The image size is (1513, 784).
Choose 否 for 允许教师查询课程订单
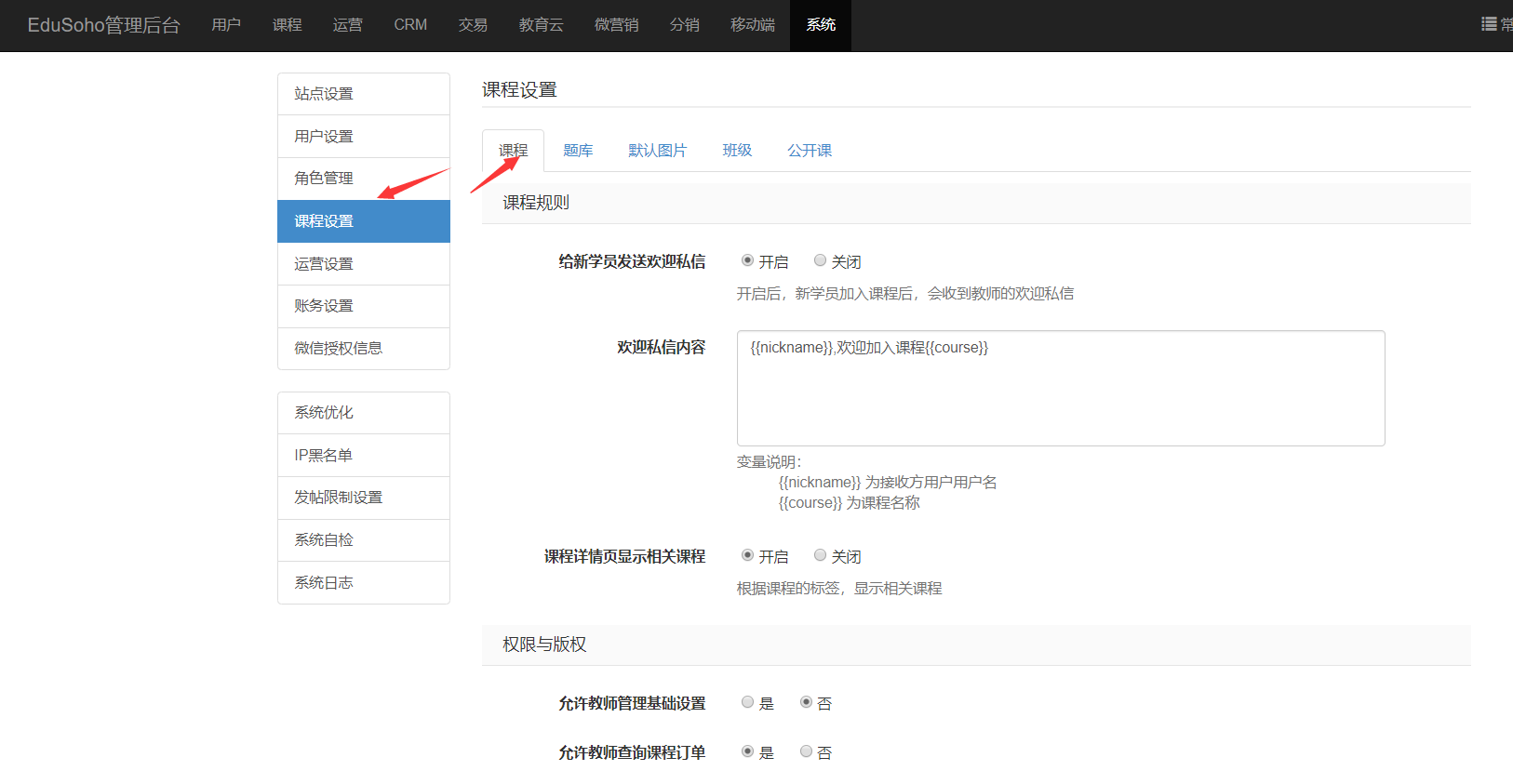pos(806,752)
